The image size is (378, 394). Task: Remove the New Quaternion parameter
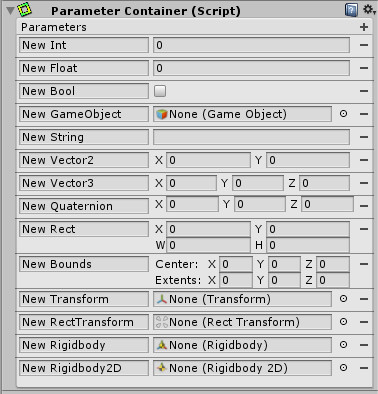pos(364,206)
